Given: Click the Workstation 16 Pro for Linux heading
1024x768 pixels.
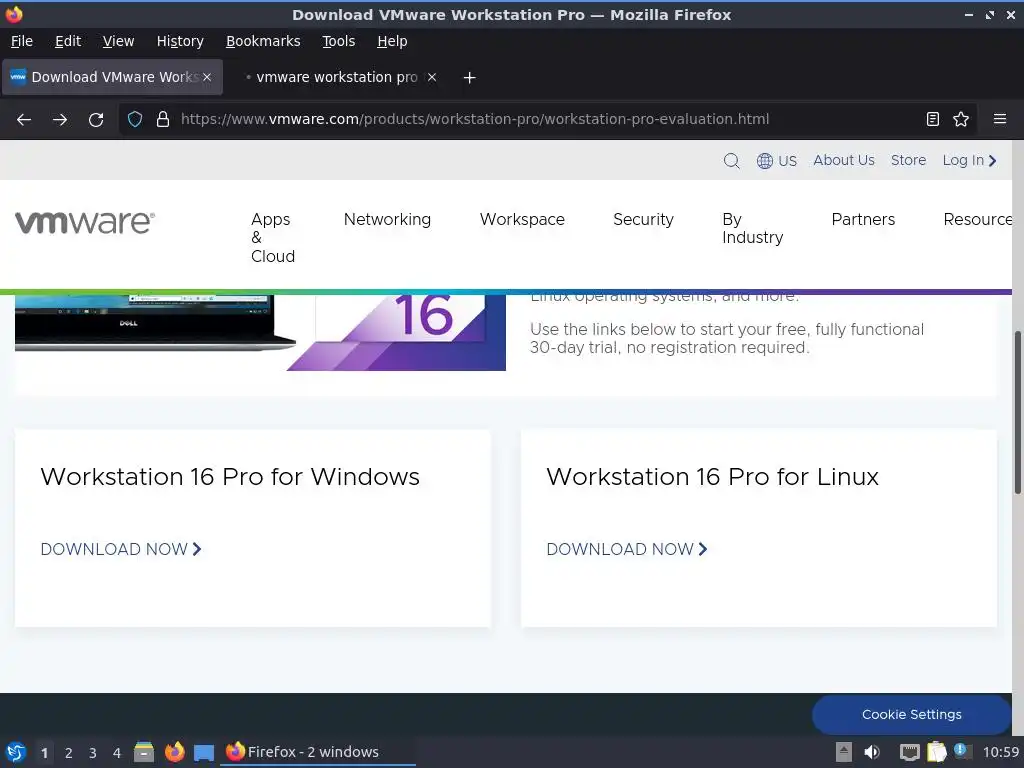Looking at the screenshot, I should tap(712, 477).
